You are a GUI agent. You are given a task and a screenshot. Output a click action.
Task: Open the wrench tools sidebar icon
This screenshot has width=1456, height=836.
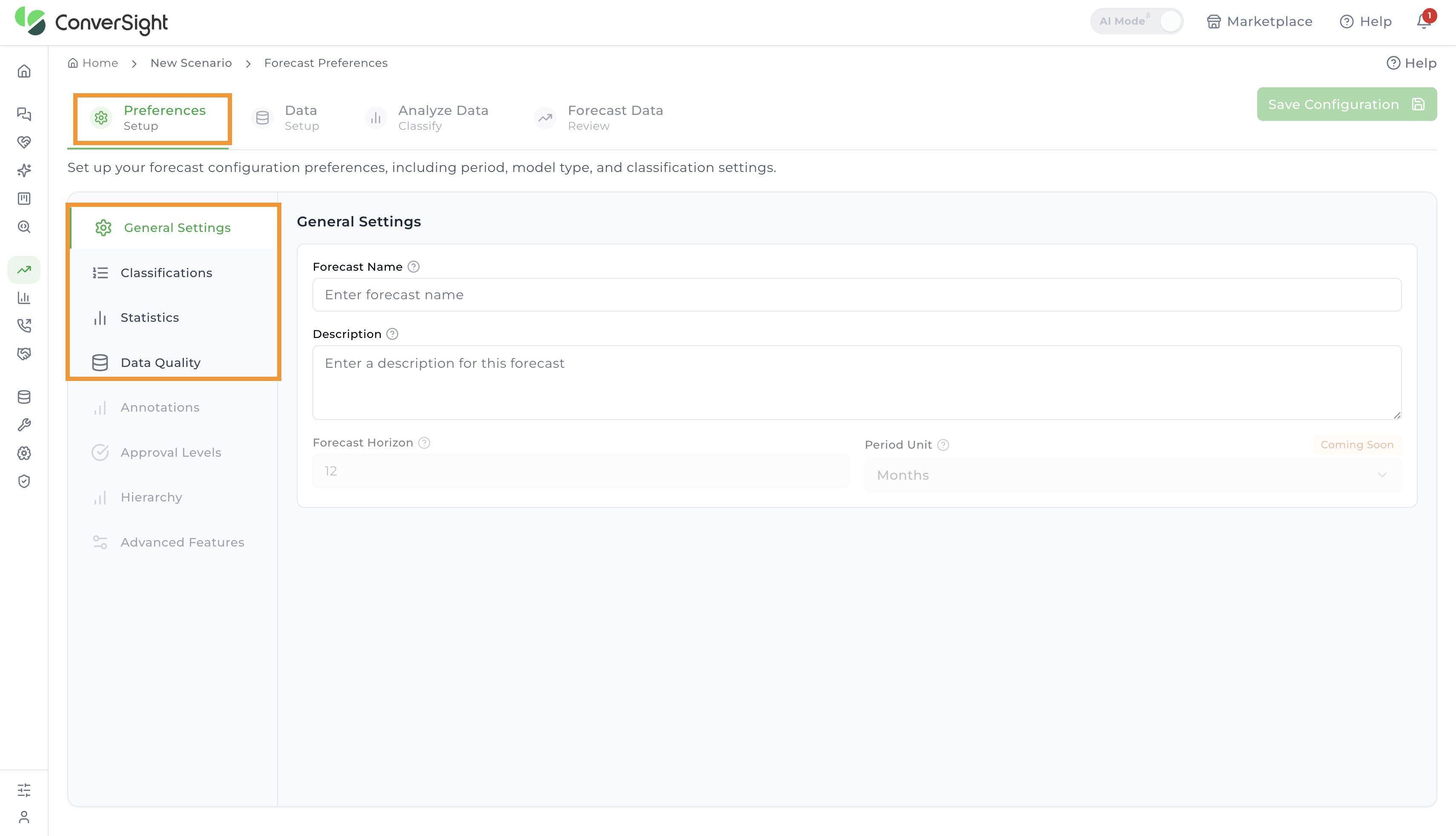click(23, 425)
